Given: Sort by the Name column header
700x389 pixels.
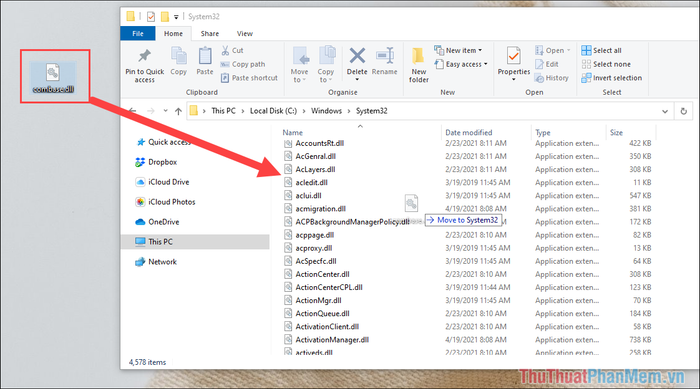Looking at the screenshot, I should [292, 133].
